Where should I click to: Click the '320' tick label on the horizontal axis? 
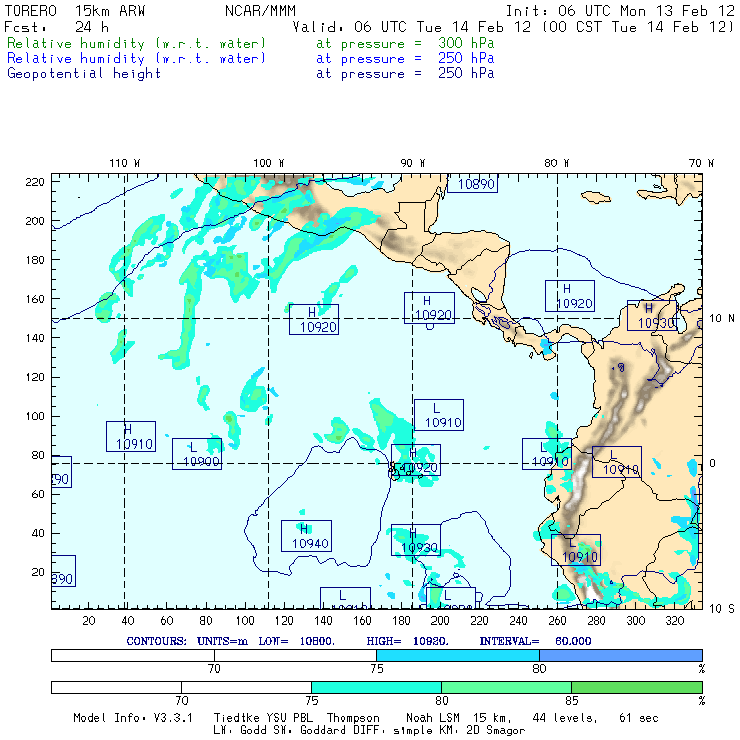point(675,621)
